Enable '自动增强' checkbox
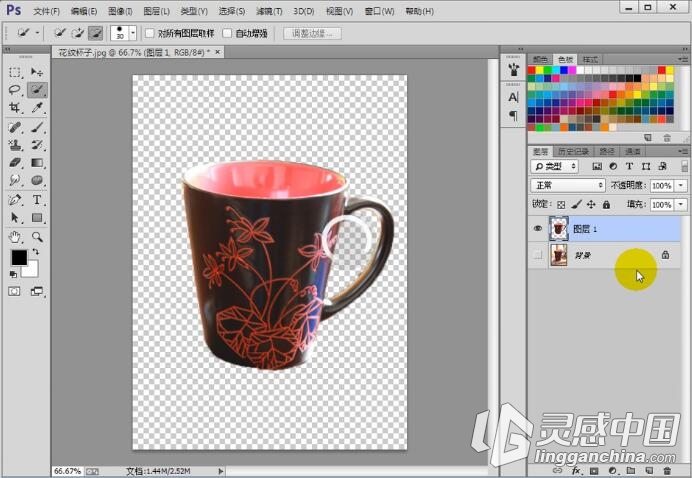Image resolution: width=692 pixels, height=478 pixels. click(227, 33)
